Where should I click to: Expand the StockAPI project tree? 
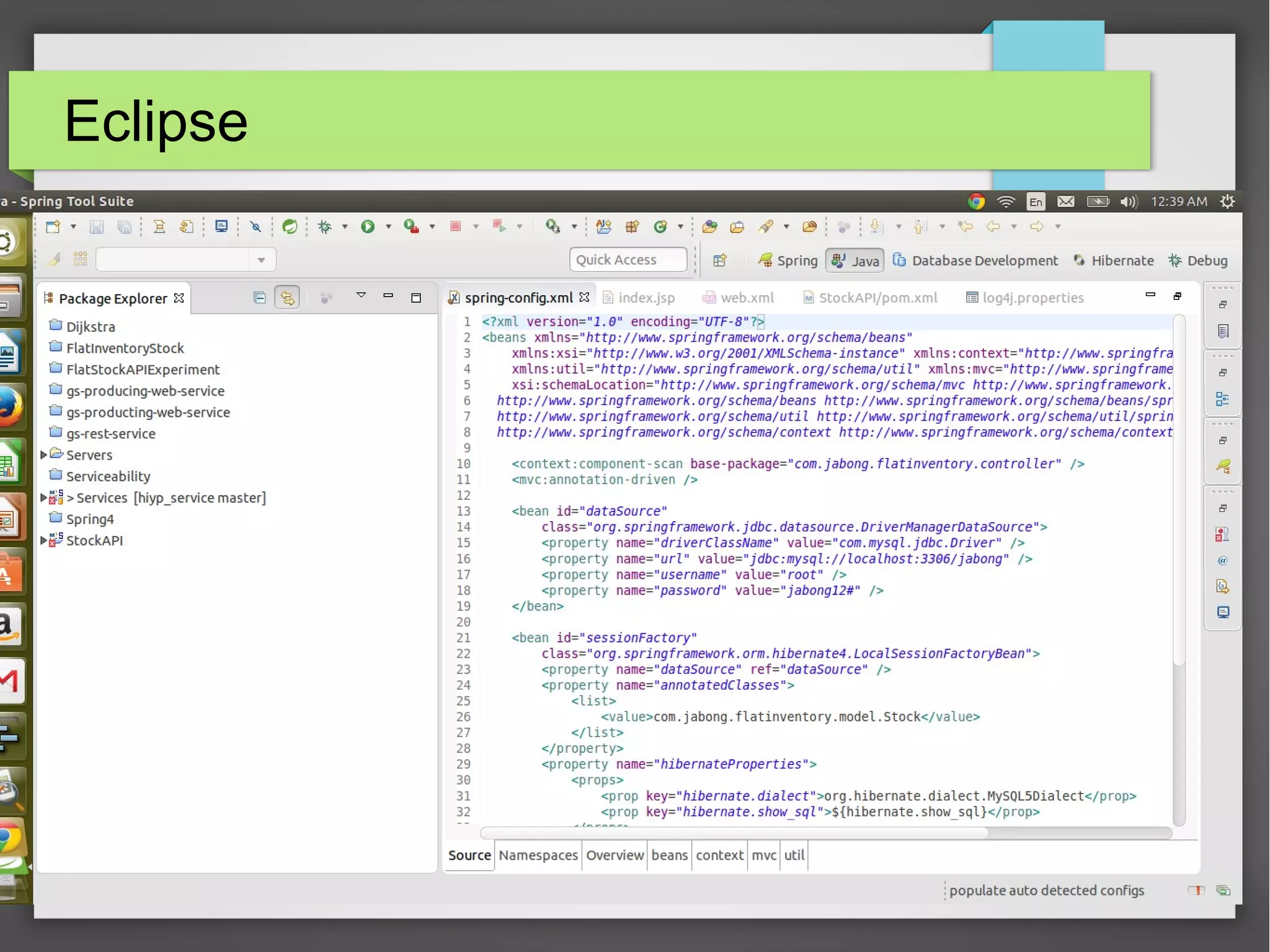[43, 540]
